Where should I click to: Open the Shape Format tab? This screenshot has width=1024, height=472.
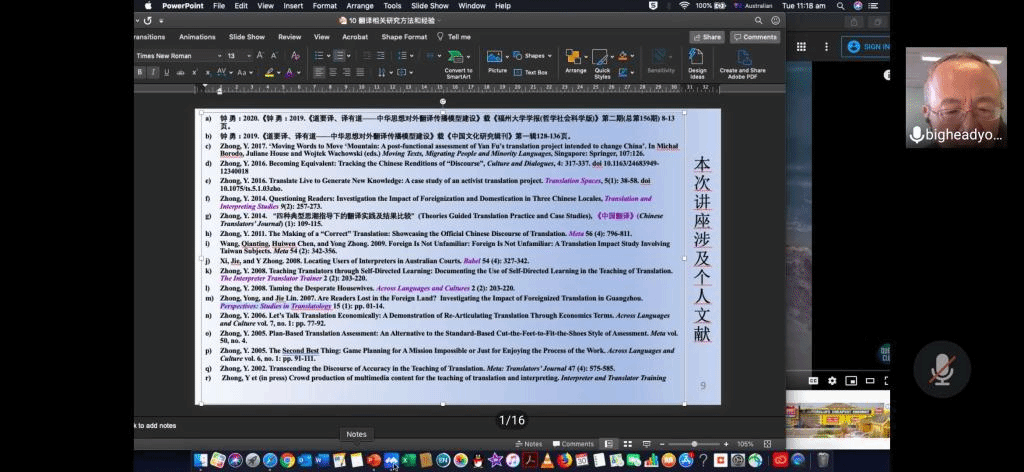pyautogui.click(x=404, y=37)
